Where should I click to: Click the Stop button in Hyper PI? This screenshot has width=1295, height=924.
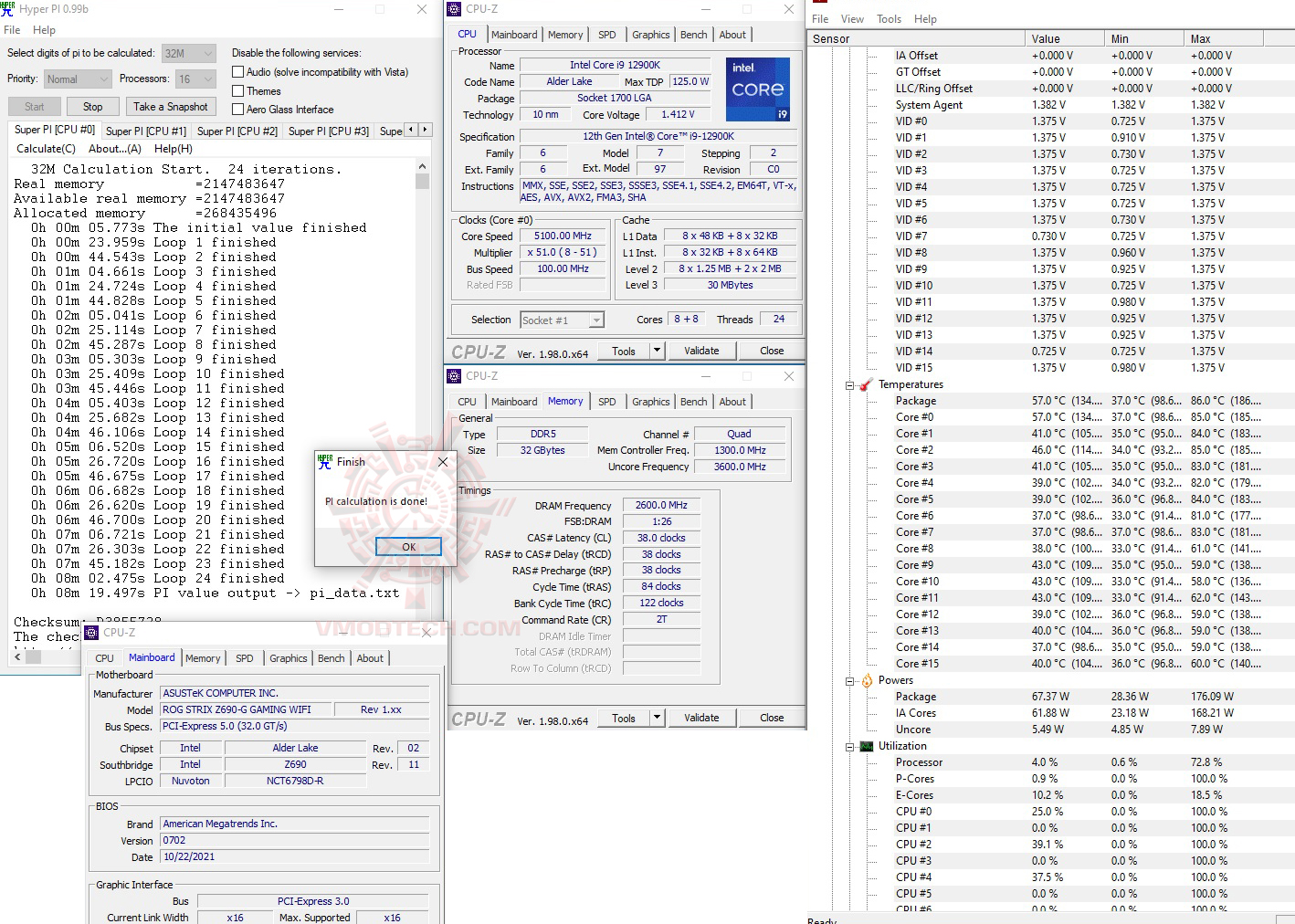point(93,107)
